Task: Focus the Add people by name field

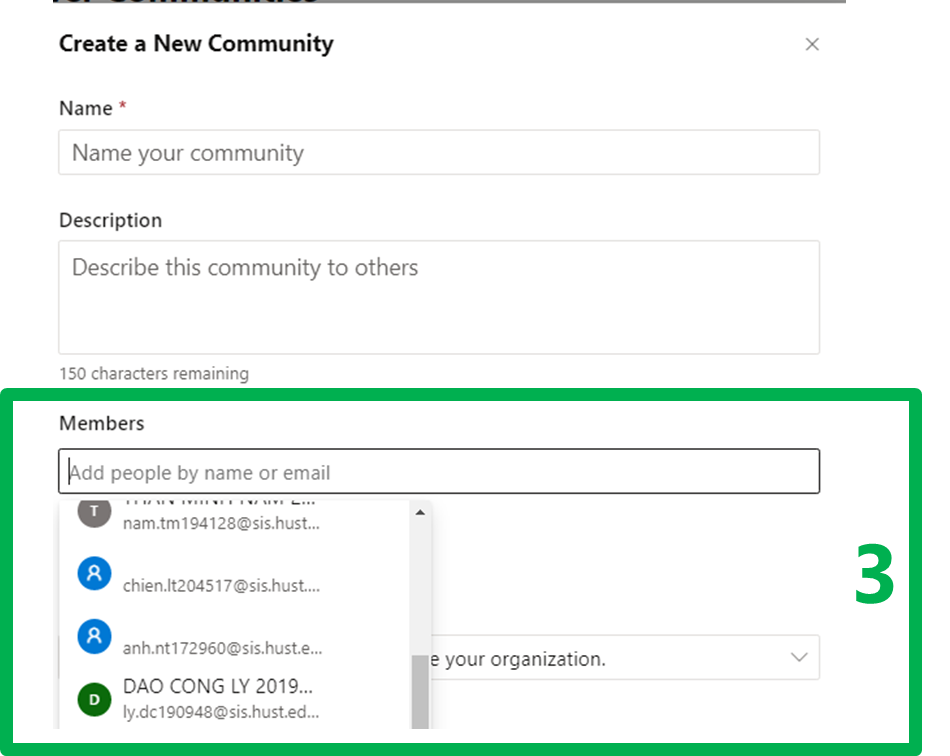Action: point(438,472)
